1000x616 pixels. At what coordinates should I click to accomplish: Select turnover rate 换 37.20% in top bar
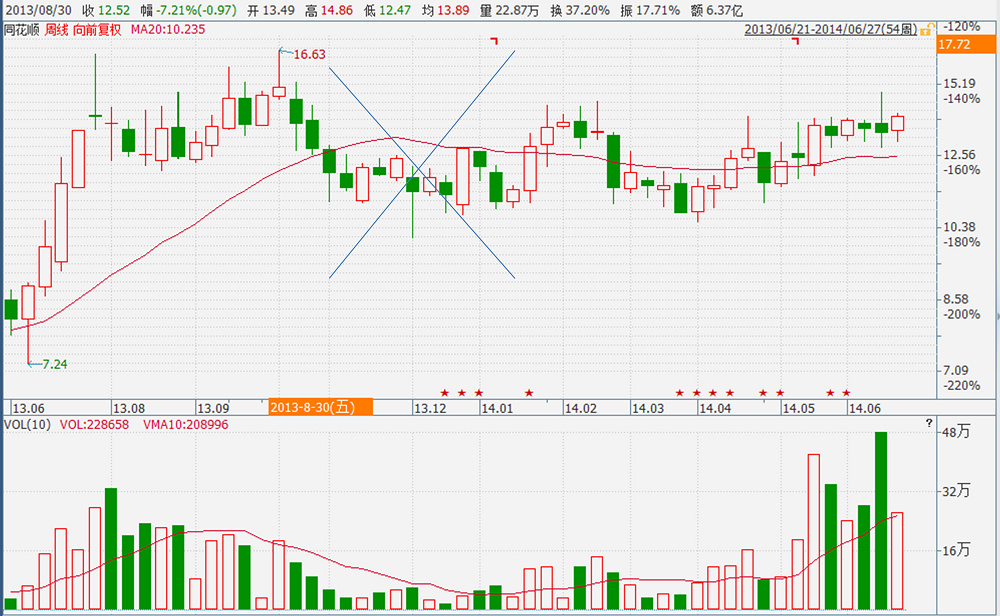point(580,11)
